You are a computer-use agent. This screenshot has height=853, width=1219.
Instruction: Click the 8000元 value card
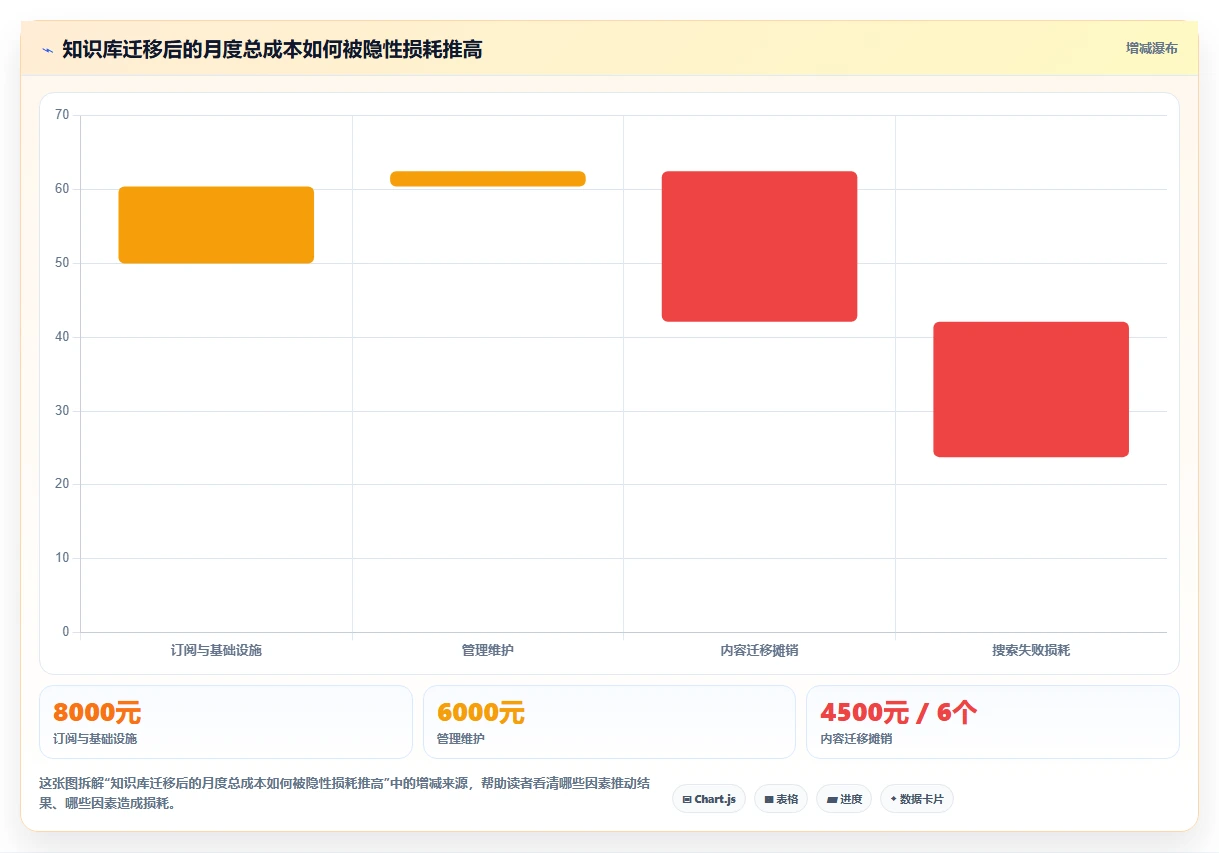coord(226,722)
